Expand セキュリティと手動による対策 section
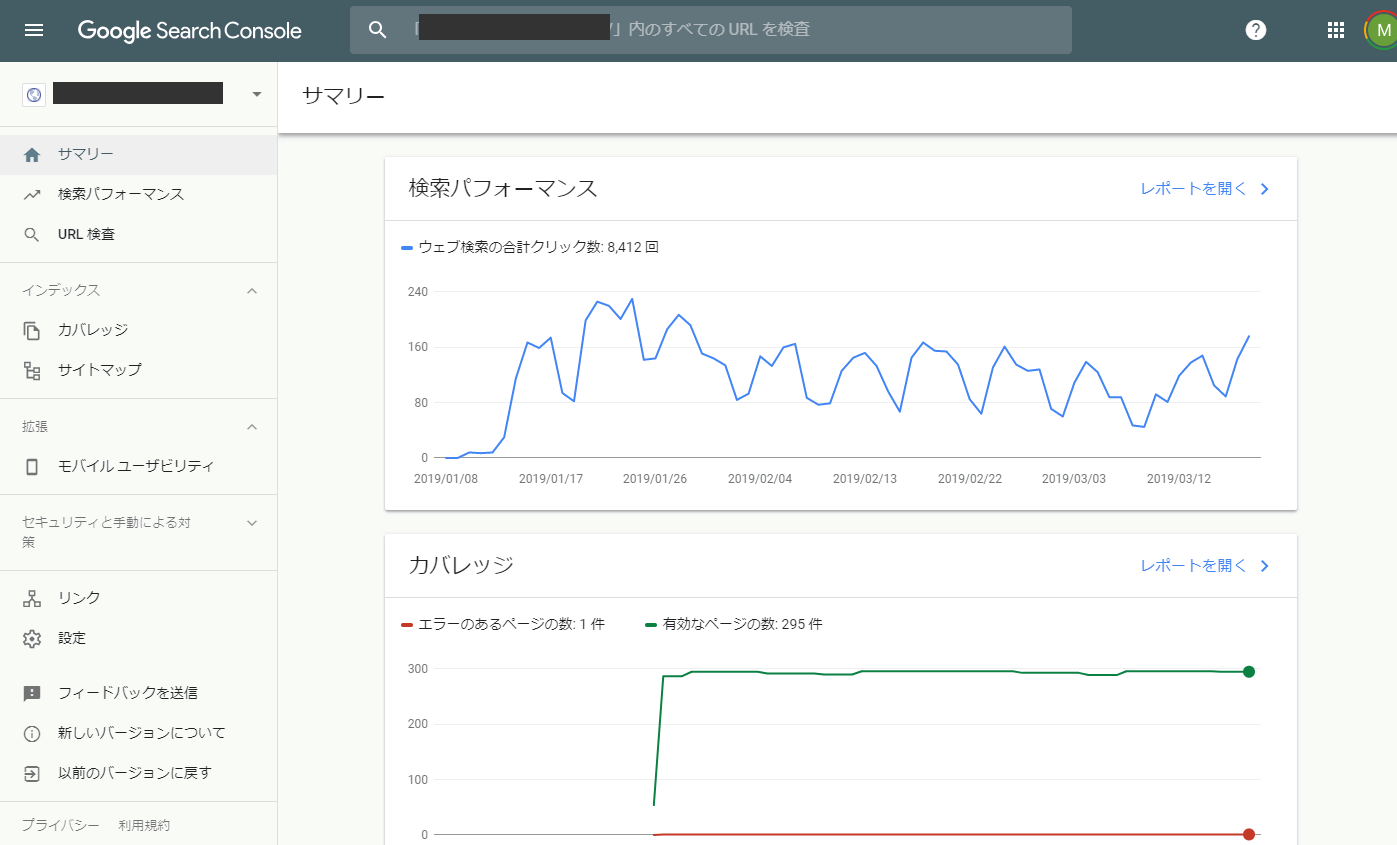 [252, 522]
